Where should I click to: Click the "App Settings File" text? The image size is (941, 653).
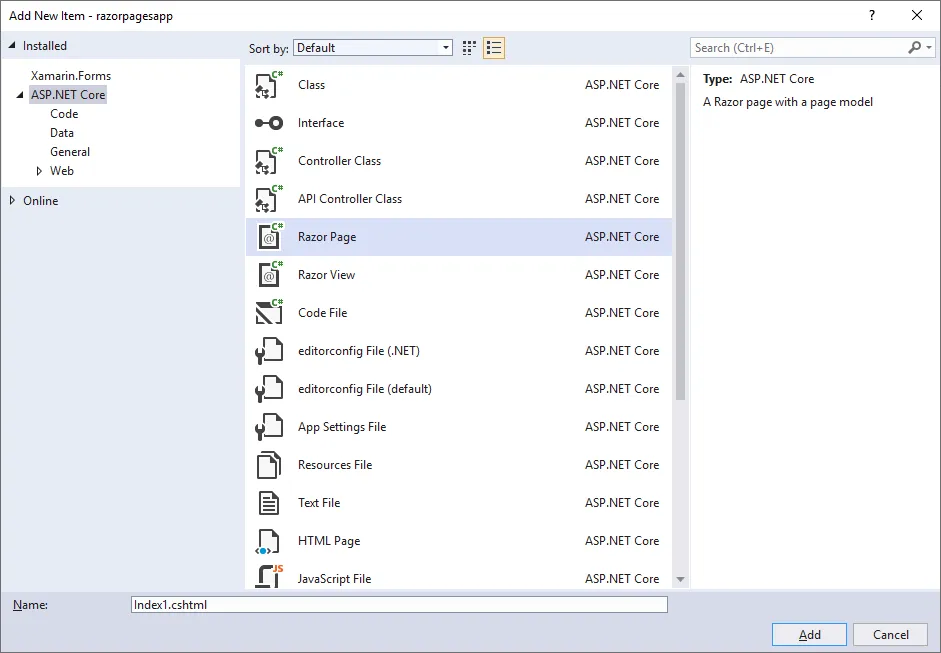342,427
